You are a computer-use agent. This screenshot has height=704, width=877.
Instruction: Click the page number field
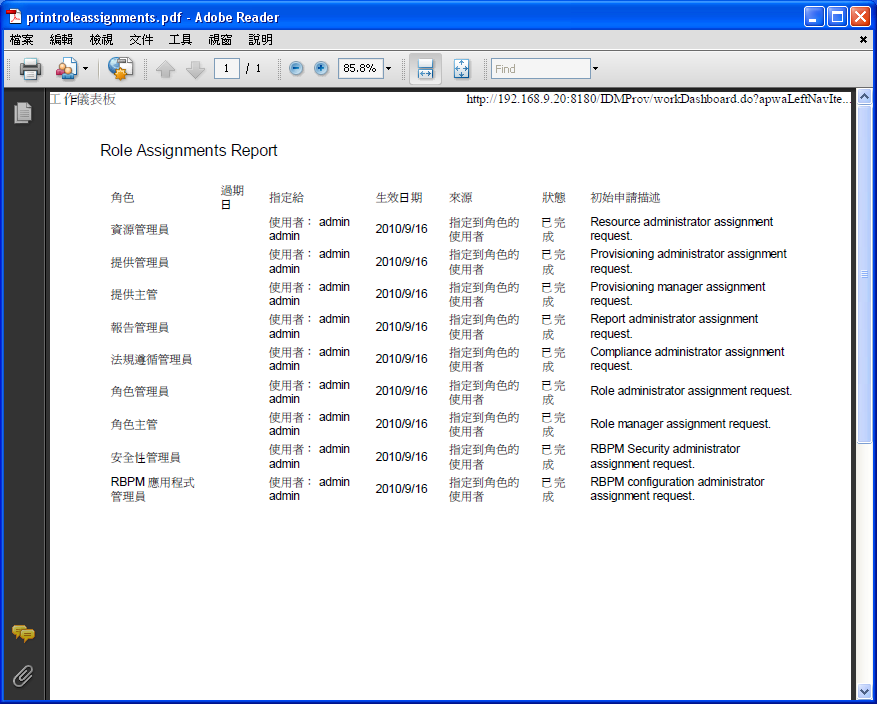pos(227,68)
